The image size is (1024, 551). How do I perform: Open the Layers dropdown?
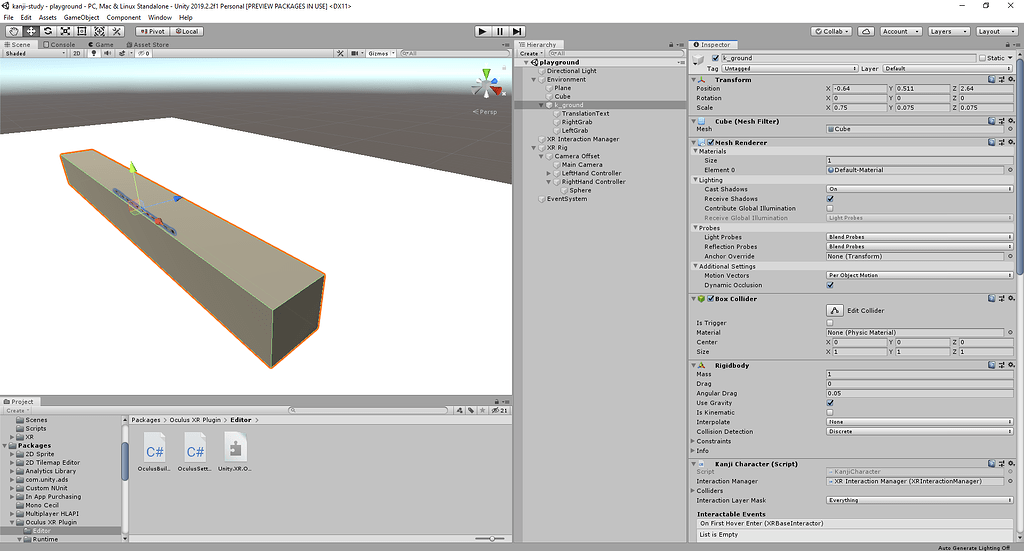[x=946, y=31]
